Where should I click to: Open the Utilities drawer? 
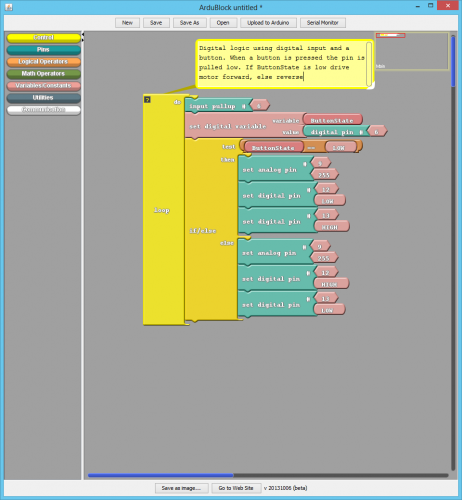coord(44,98)
